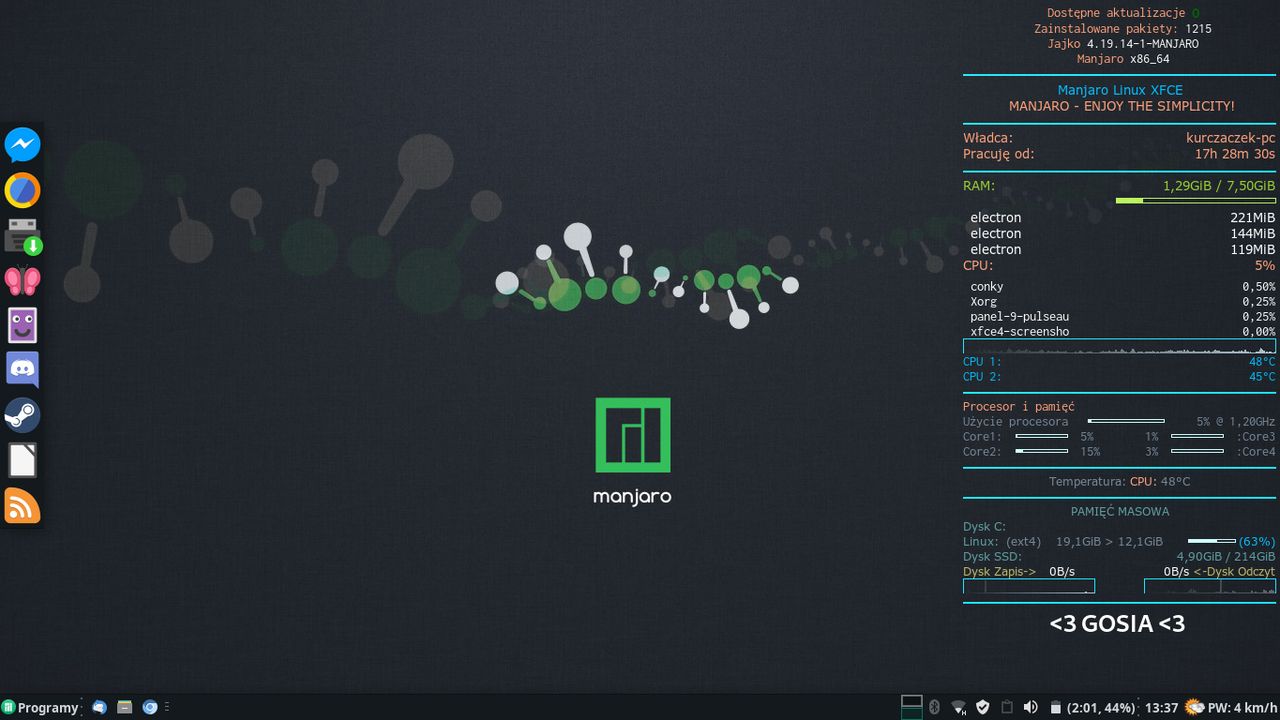Click the "Manjaro Linux XFCE" conky heading
Viewport: 1280px width, 720px height.
1120,90
